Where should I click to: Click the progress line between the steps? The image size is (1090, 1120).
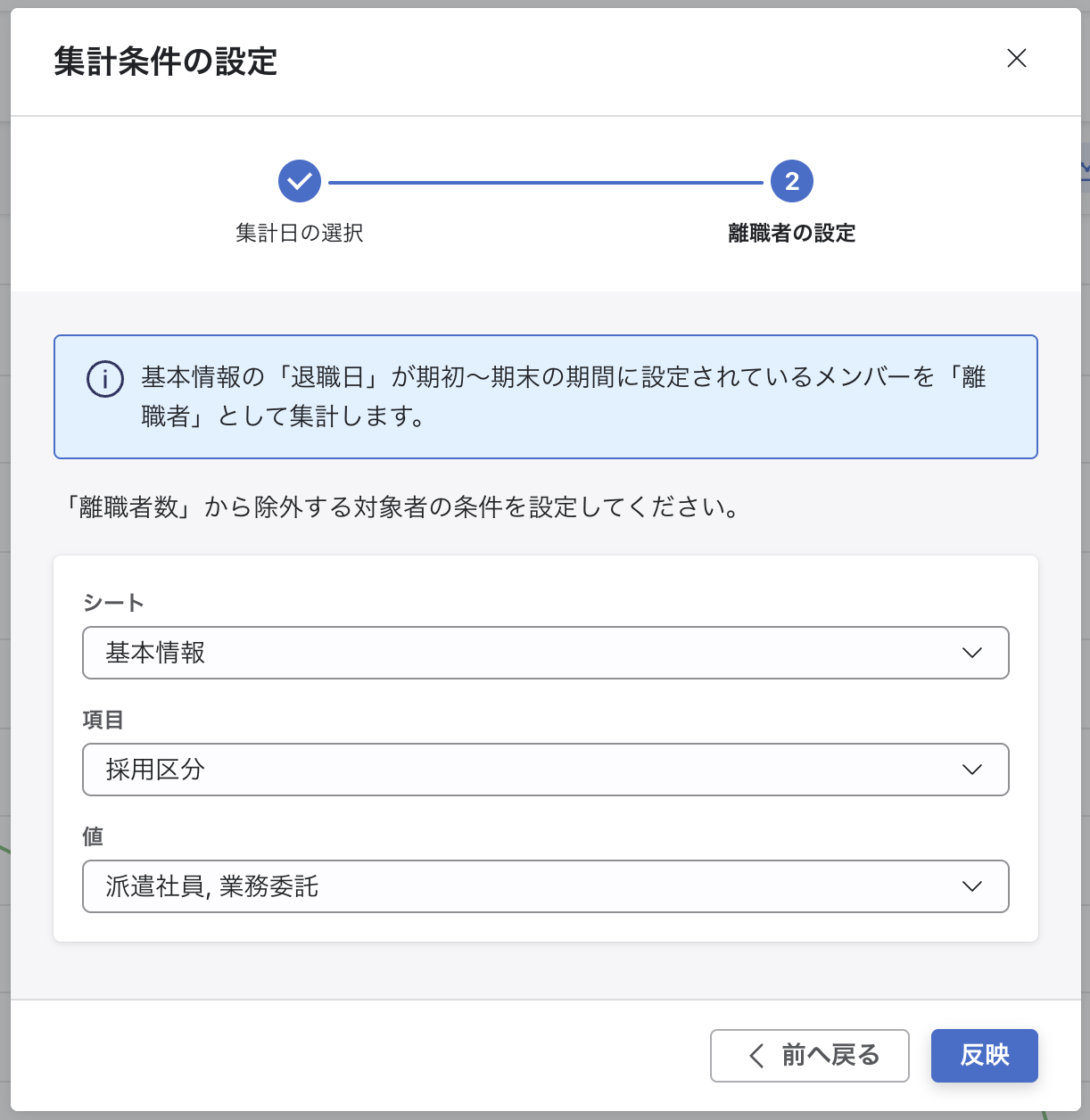[x=545, y=183]
